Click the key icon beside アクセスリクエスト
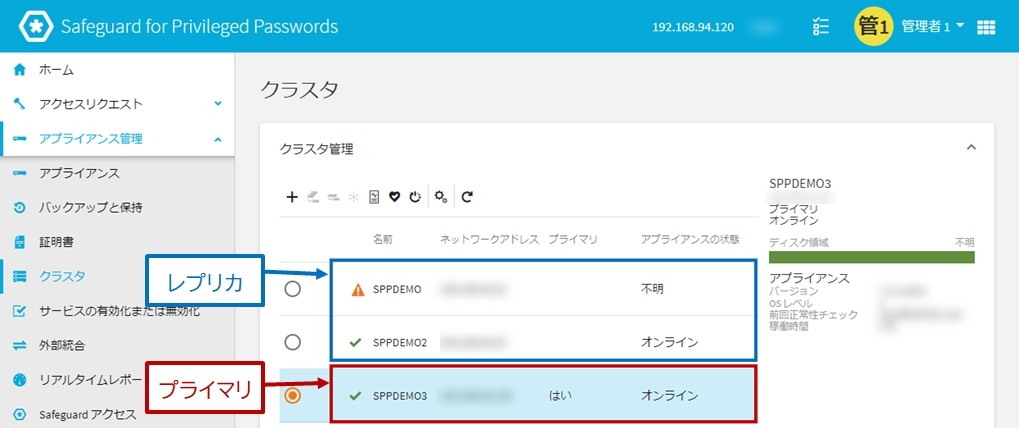This screenshot has height=428, width=1019. pyautogui.click(x=19, y=104)
